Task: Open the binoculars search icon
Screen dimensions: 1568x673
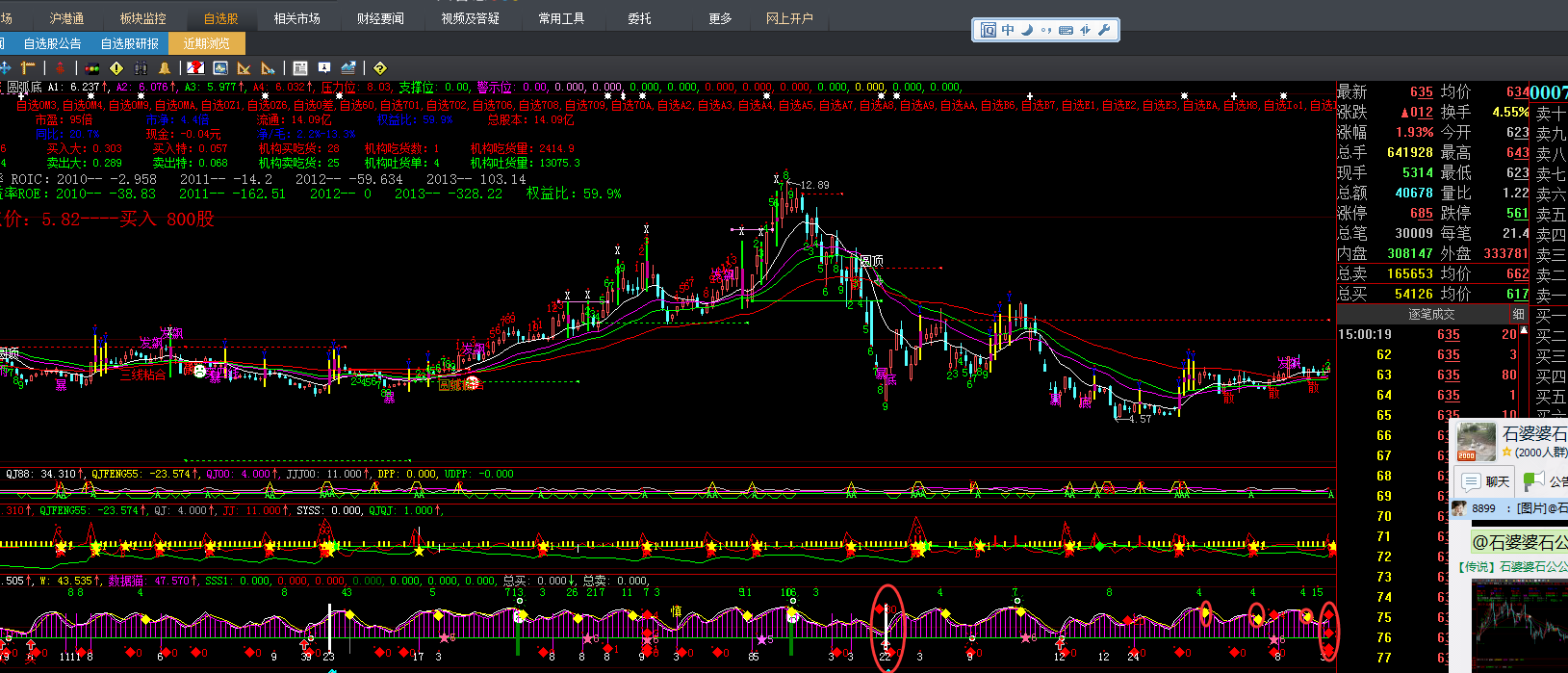Action: tap(141, 67)
